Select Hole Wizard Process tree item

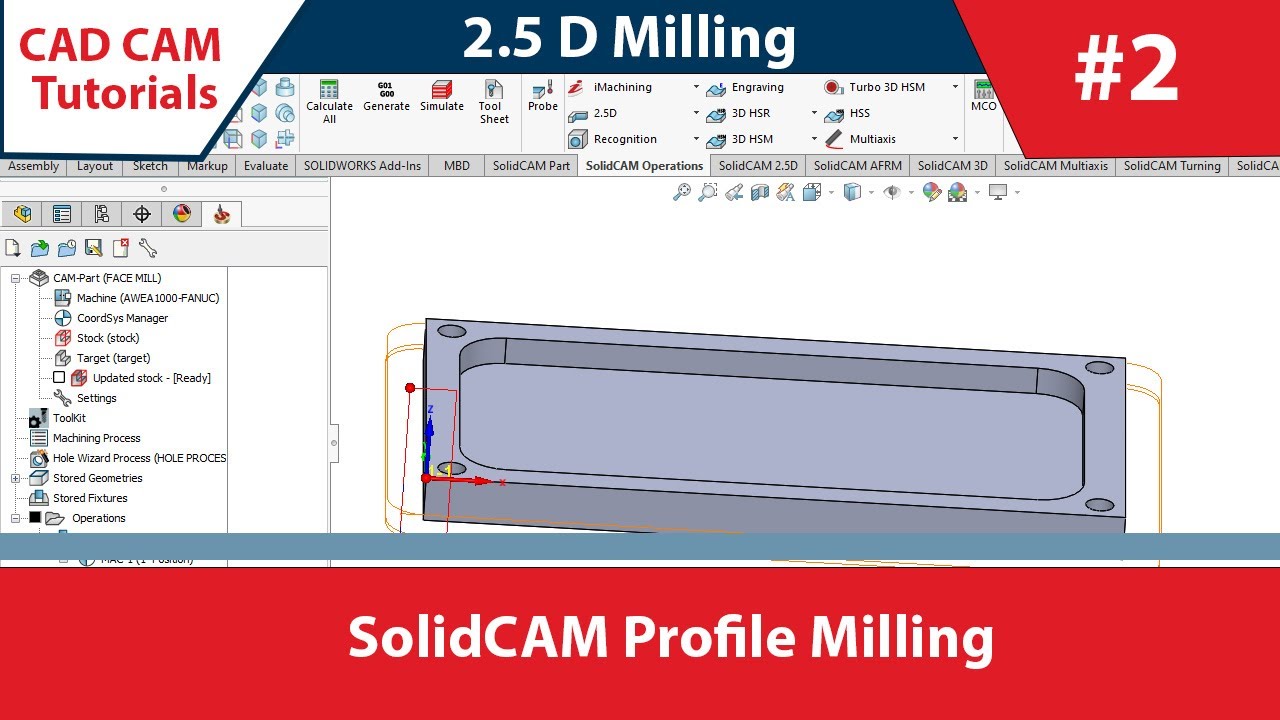[x=128, y=458]
